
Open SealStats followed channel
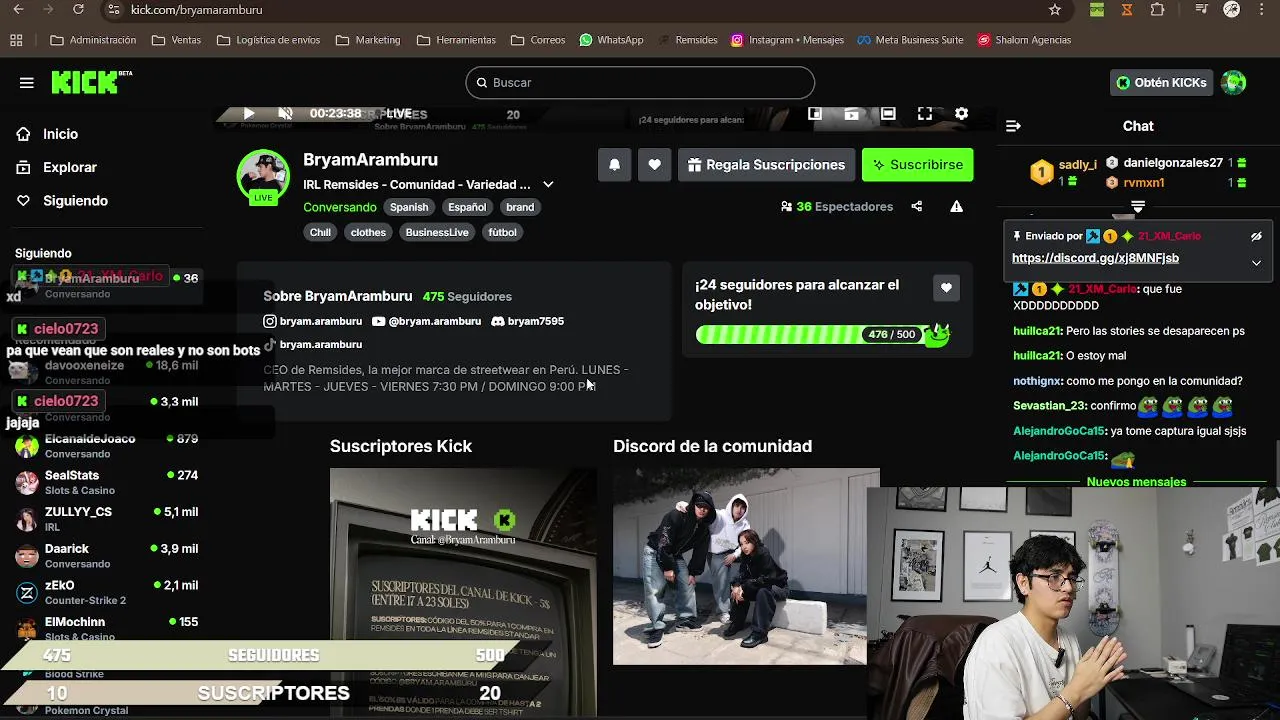[x=107, y=482]
